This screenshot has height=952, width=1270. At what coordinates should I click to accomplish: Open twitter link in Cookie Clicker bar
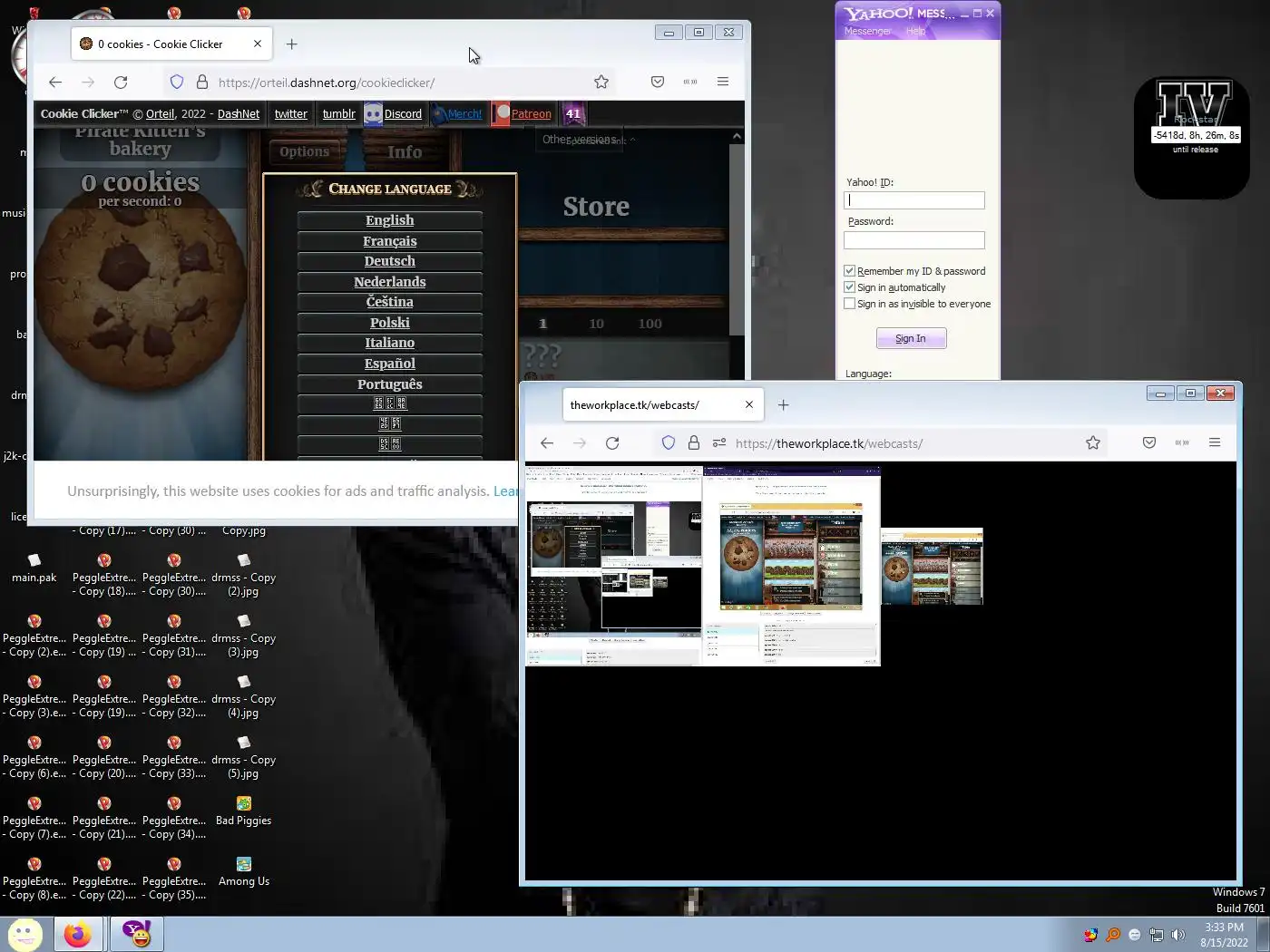click(291, 114)
